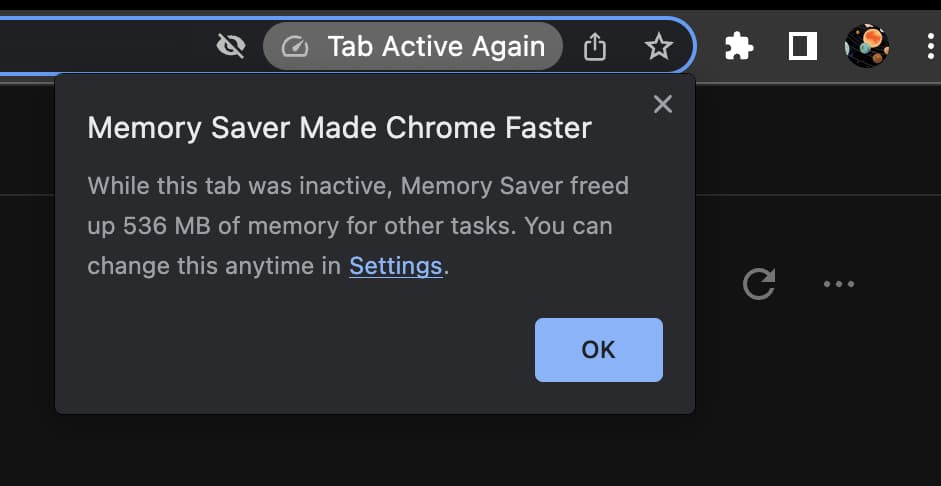Click the reload arrow on the page
The height and width of the screenshot is (486, 941).
click(x=759, y=284)
